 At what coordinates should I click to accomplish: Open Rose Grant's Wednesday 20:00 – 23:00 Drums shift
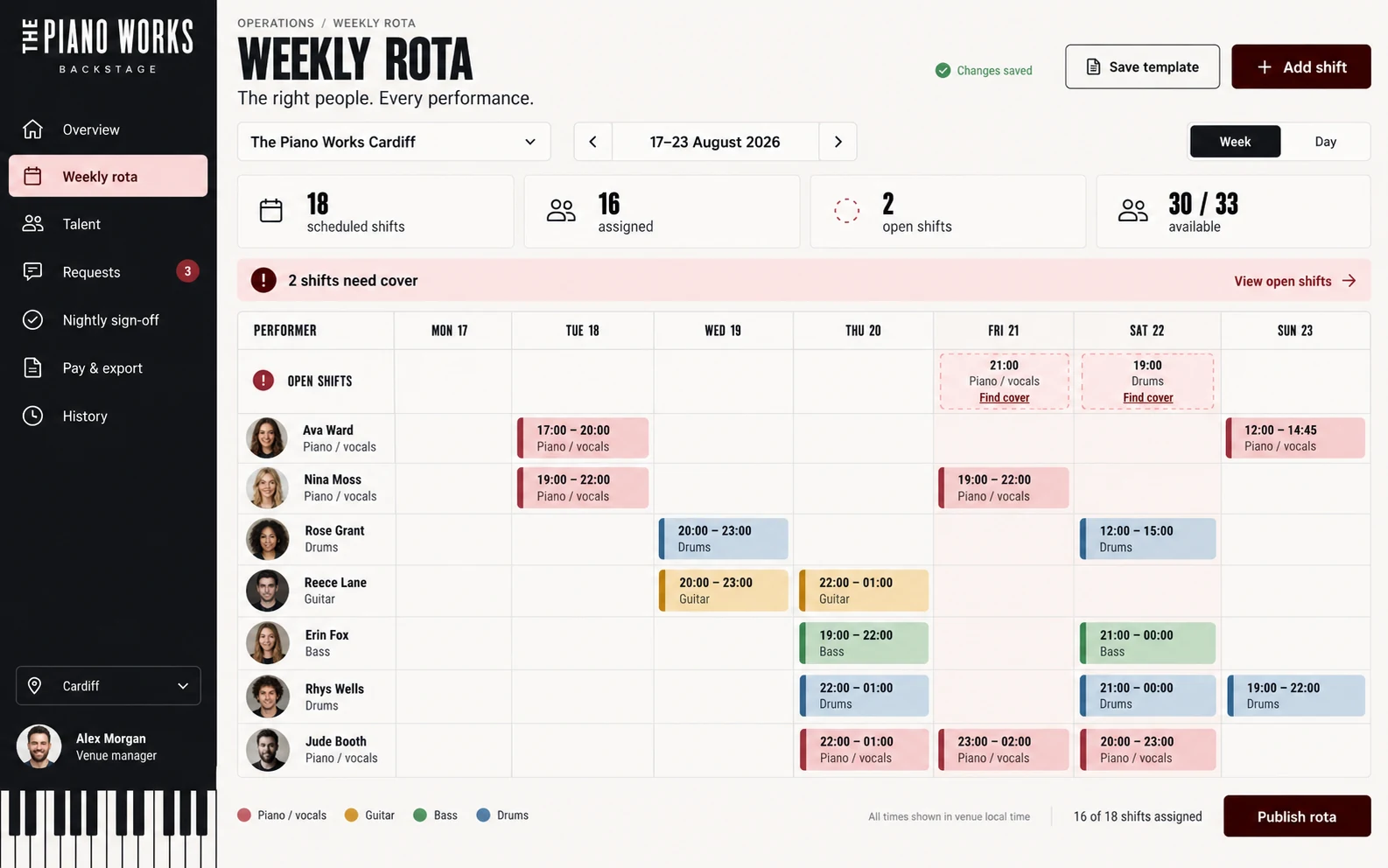(x=723, y=538)
